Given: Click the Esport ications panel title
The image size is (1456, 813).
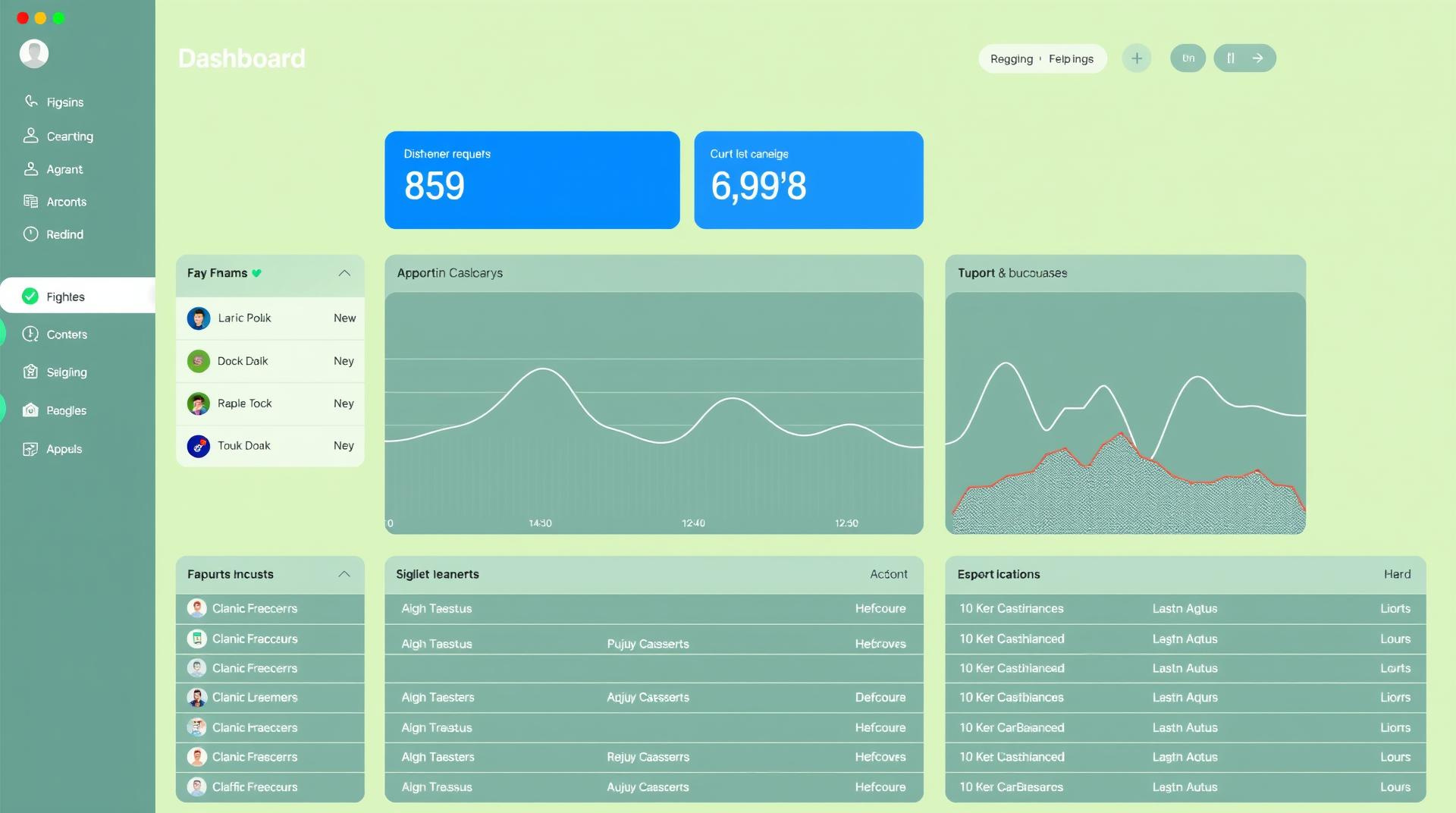Looking at the screenshot, I should (999, 574).
